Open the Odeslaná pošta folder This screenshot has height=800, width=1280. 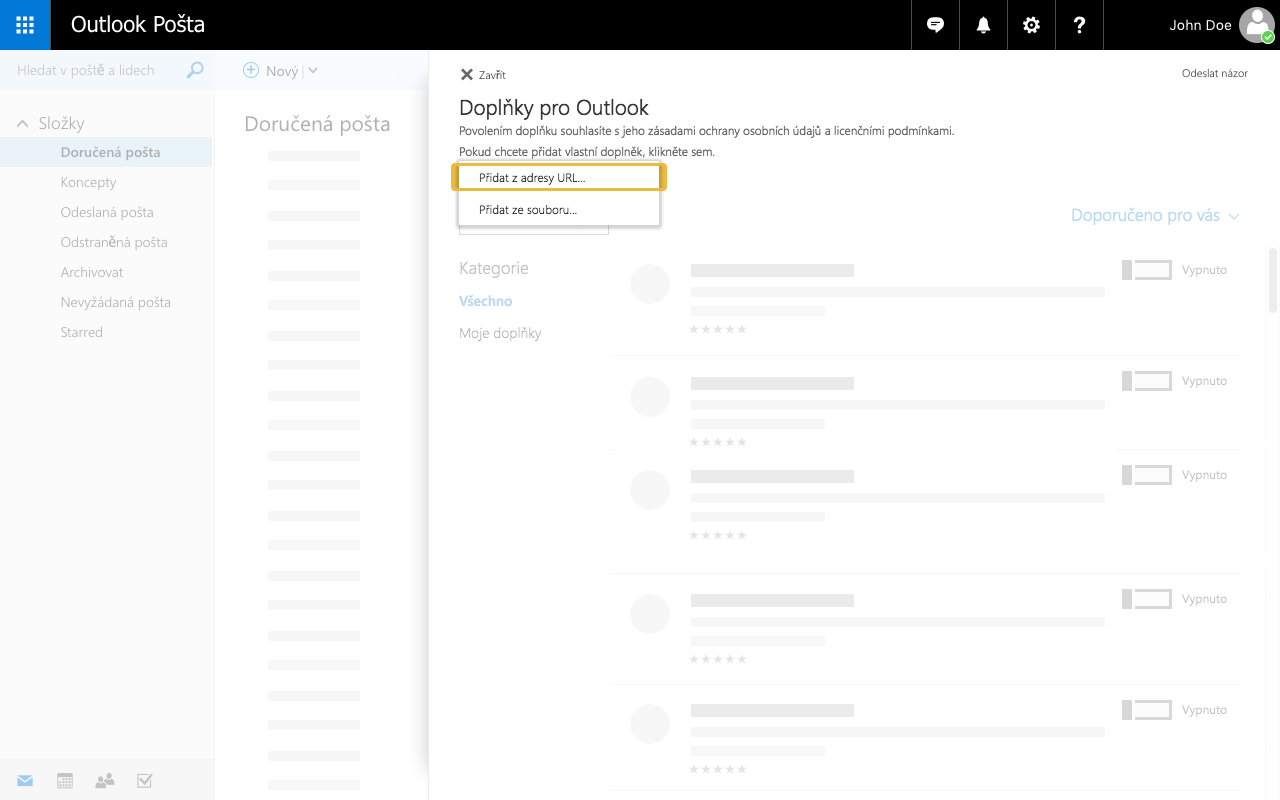tap(106, 212)
